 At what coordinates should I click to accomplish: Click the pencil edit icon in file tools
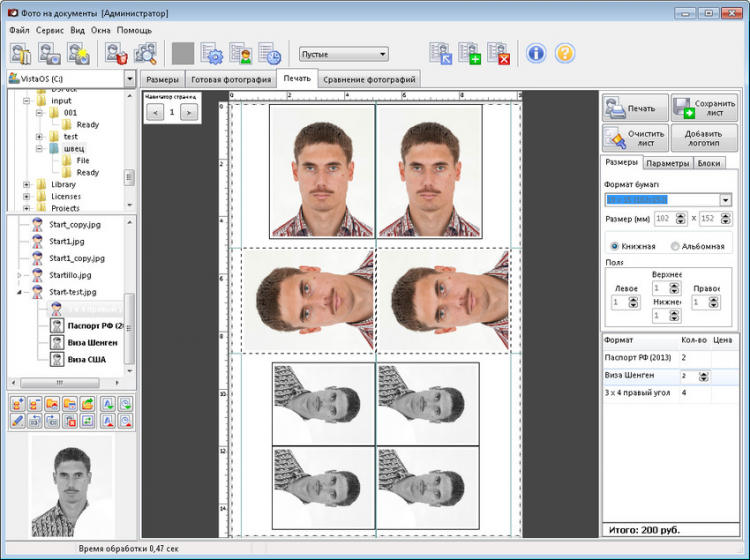(17, 421)
